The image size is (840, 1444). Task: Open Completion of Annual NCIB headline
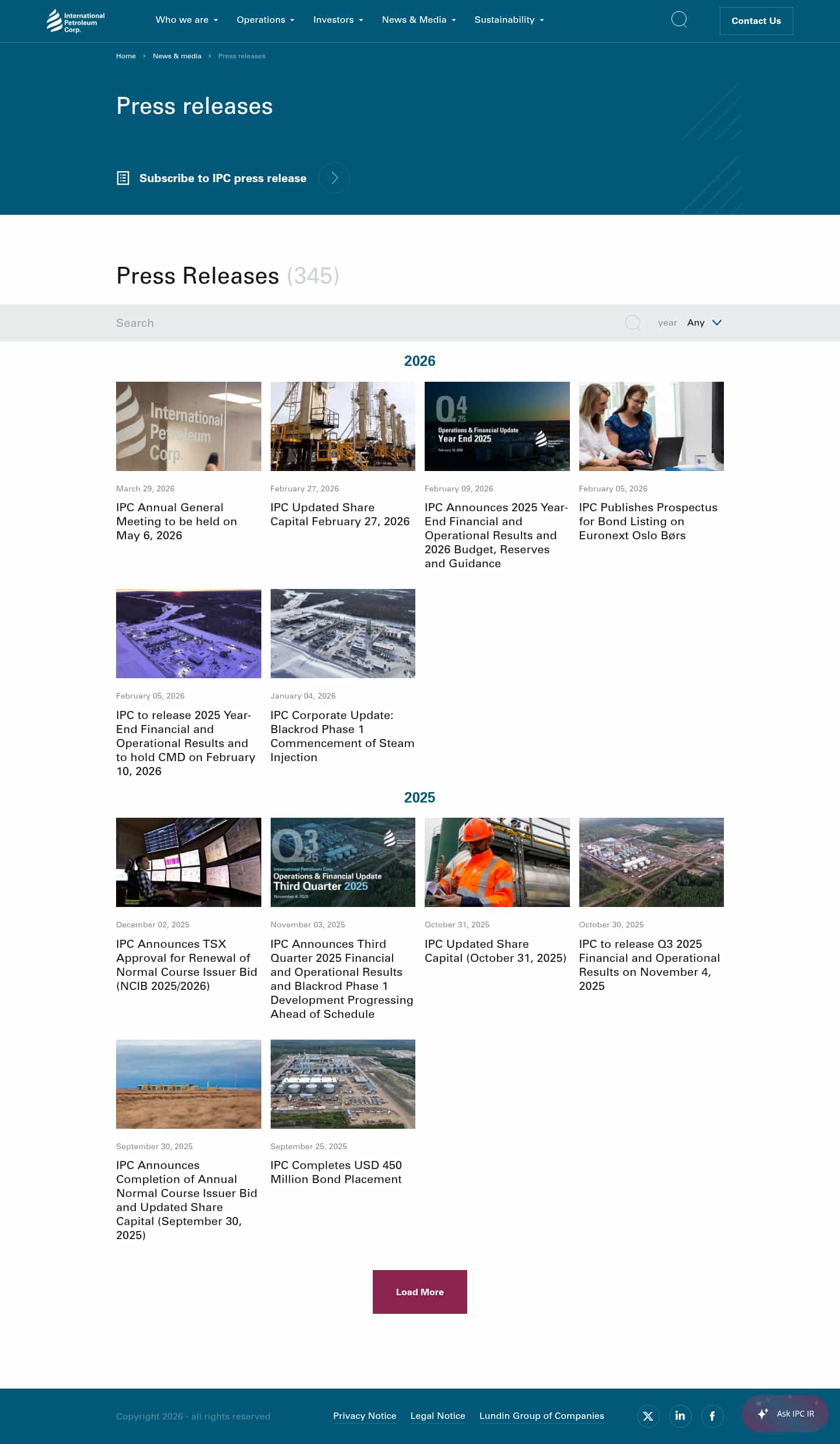tap(187, 1200)
